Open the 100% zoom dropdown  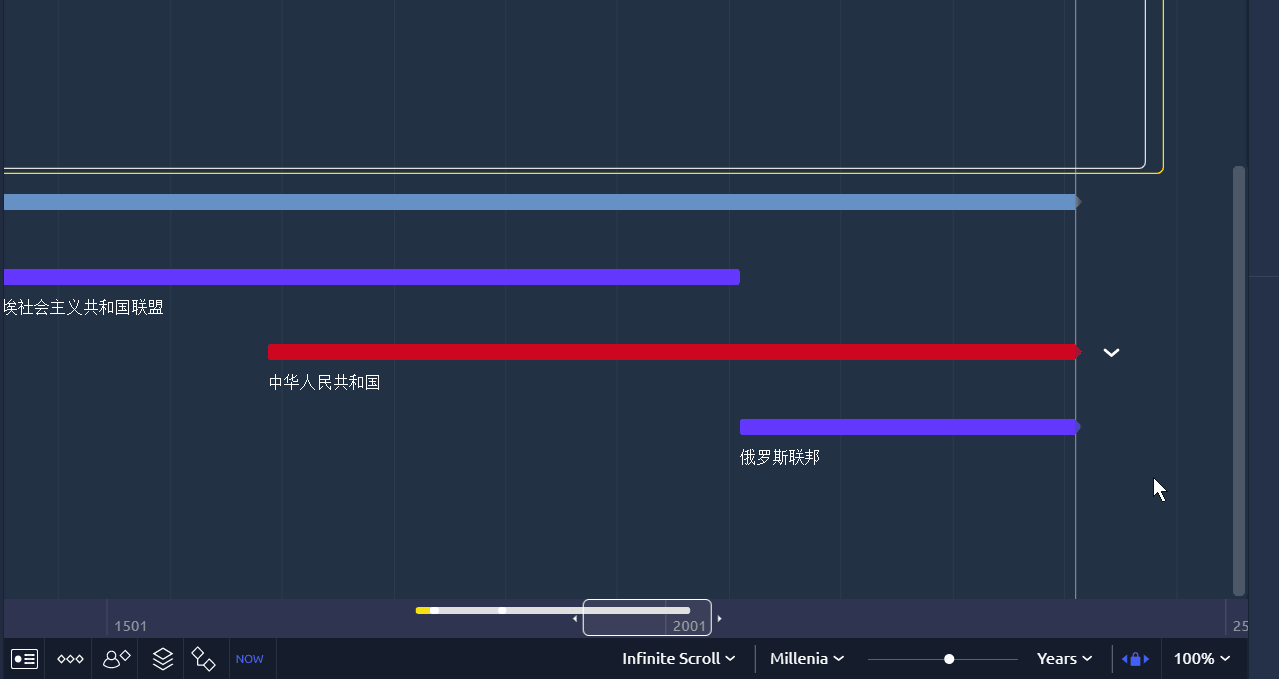(1202, 658)
